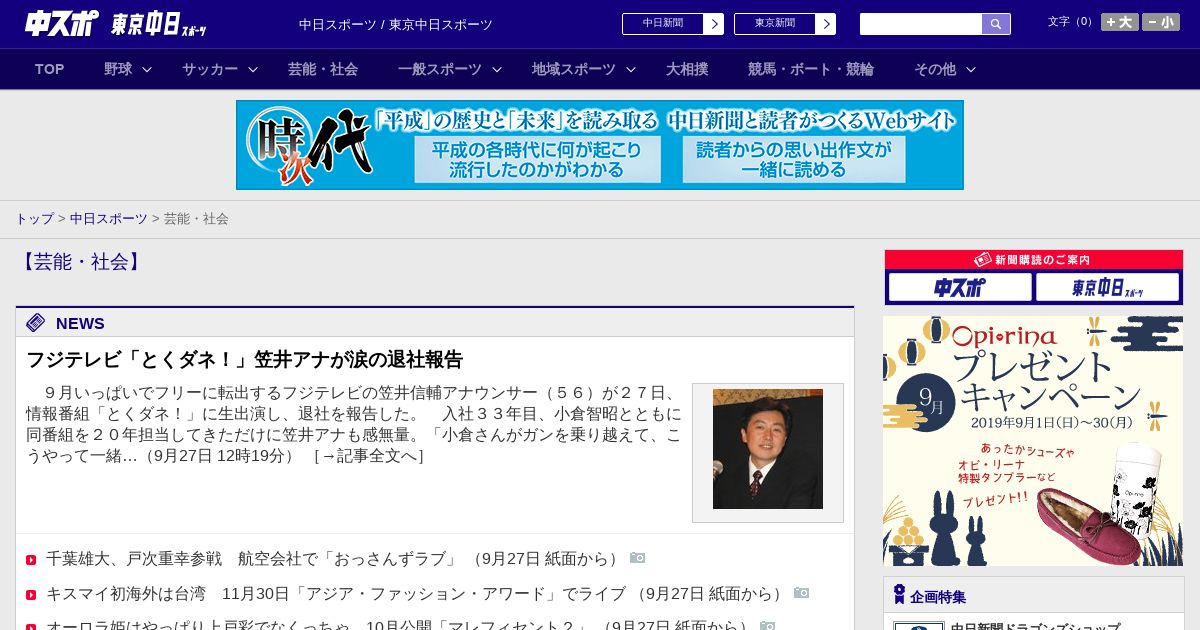Expand the 地域スポーツ dropdown chevron
This screenshot has height=630, width=1200.
click(631, 69)
